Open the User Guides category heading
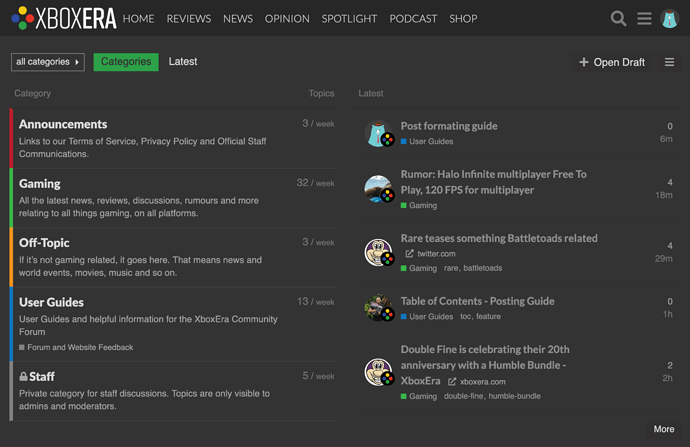Image resolution: width=690 pixels, height=447 pixels. coord(51,302)
